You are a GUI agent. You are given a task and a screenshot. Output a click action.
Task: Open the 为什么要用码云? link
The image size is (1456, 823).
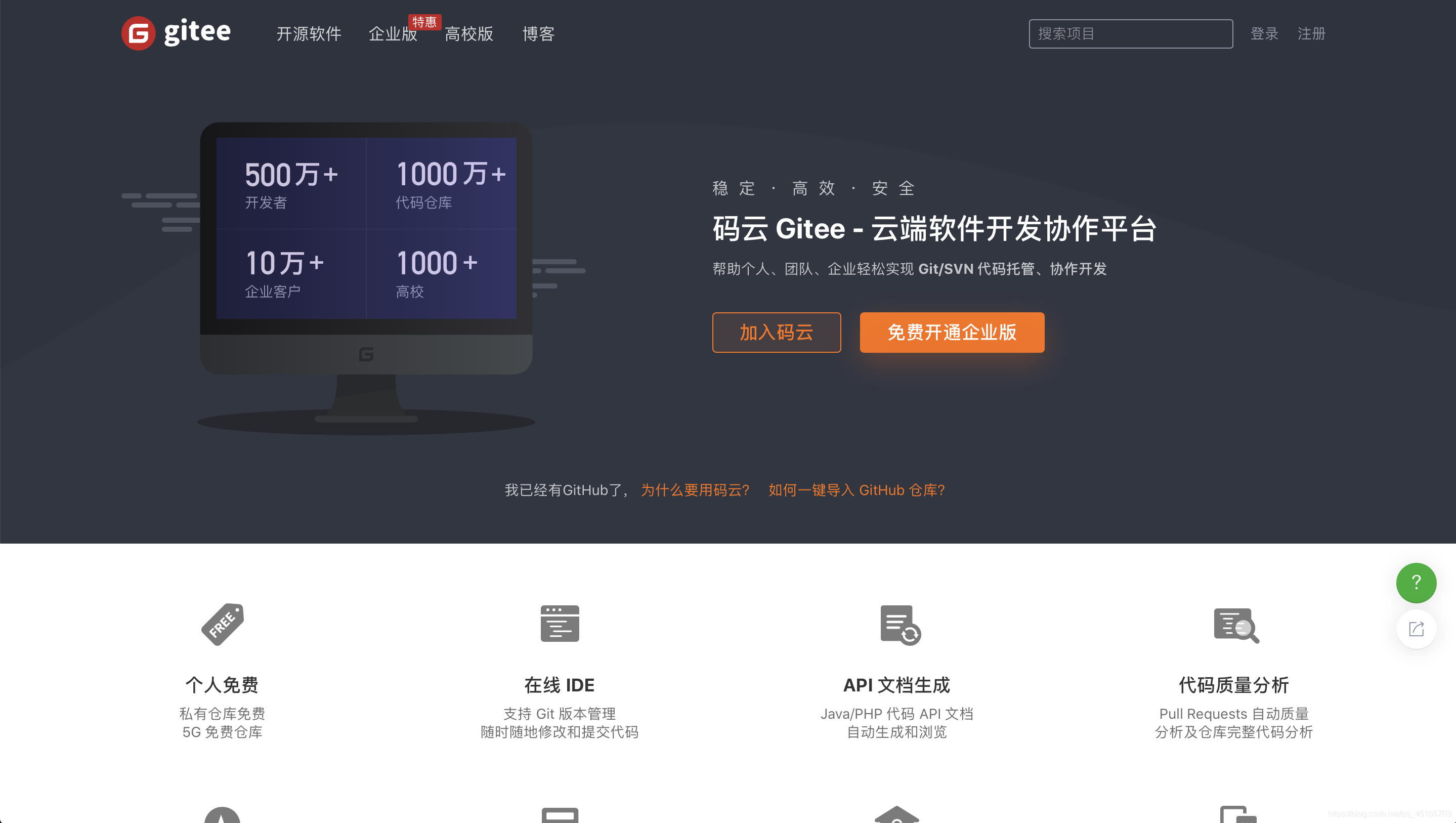pyautogui.click(x=695, y=490)
